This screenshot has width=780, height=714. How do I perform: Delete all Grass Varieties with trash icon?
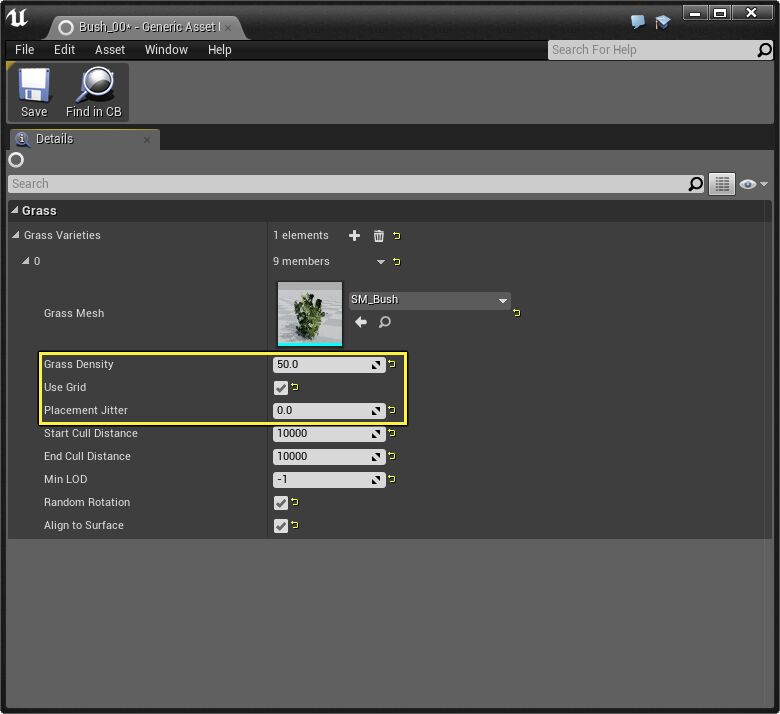coord(379,236)
